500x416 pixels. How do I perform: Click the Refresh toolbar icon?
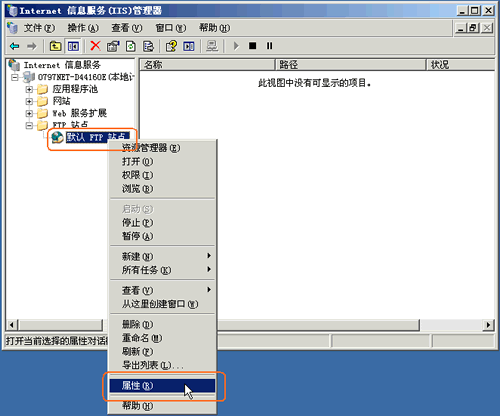click(x=131, y=46)
